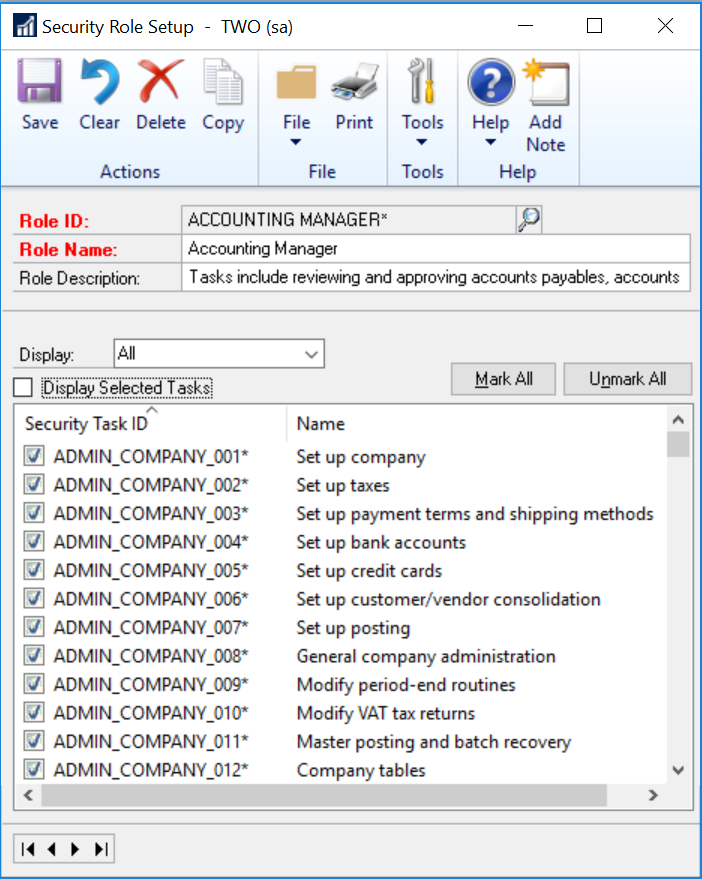
Task: Go to last record navigation arrow
Action: pos(101,849)
